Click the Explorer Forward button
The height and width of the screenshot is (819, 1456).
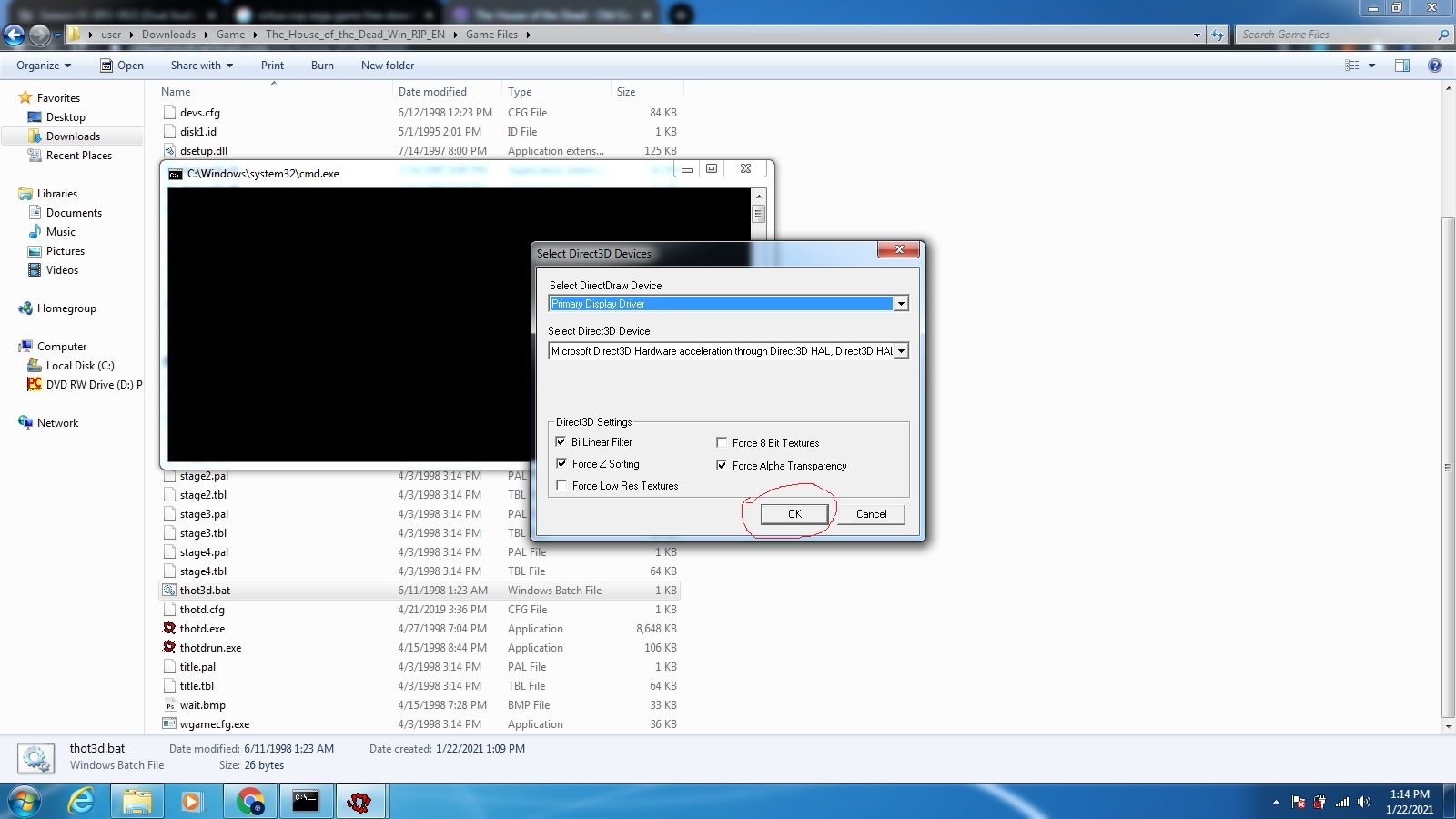pyautogui.click(x=39, y=35)
